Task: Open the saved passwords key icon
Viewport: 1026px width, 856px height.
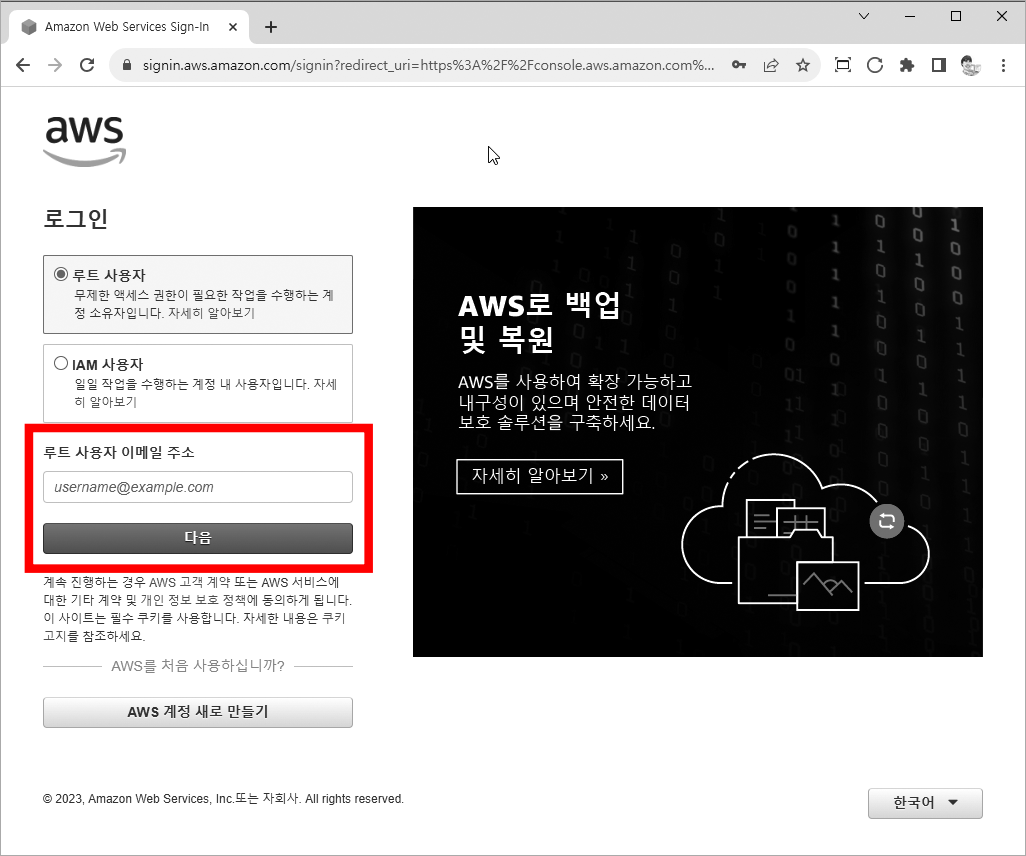Action: [x=739, y=65]
